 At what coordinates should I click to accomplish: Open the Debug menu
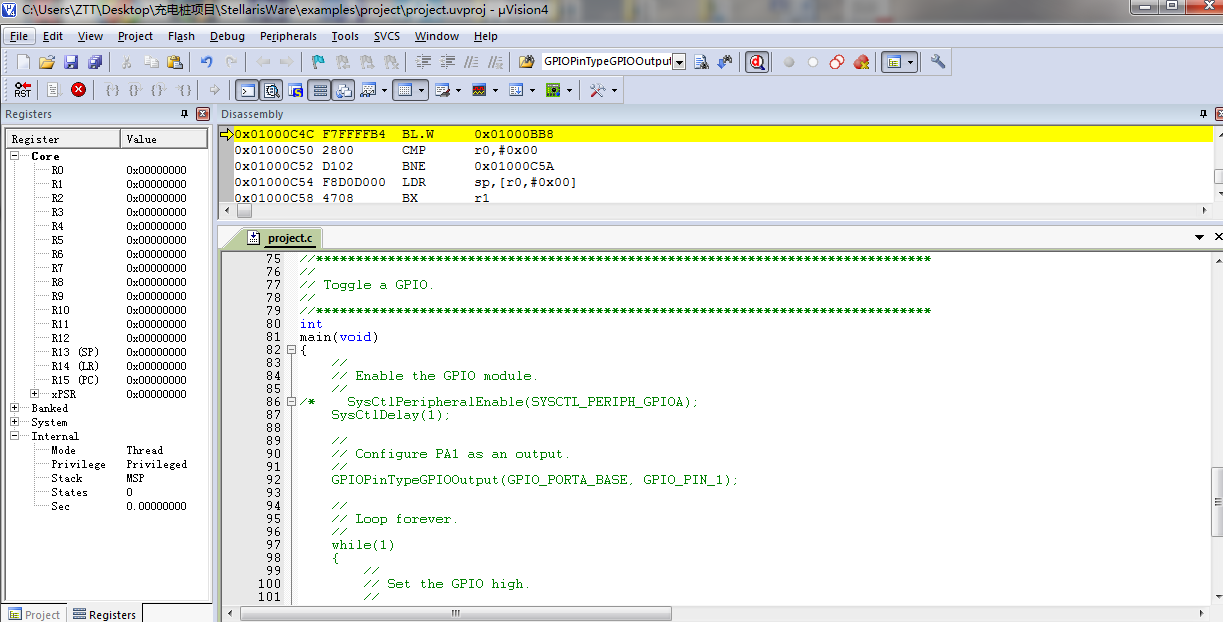click(227, 36)
